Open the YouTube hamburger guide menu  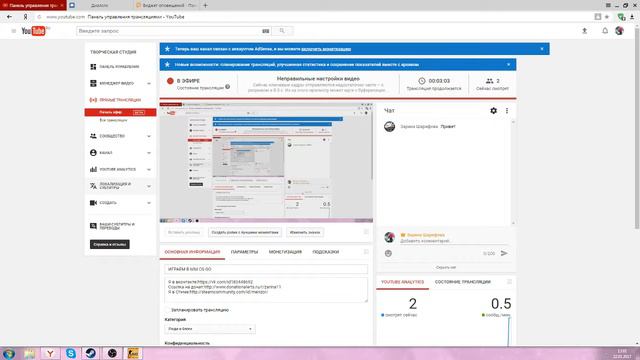13,31
